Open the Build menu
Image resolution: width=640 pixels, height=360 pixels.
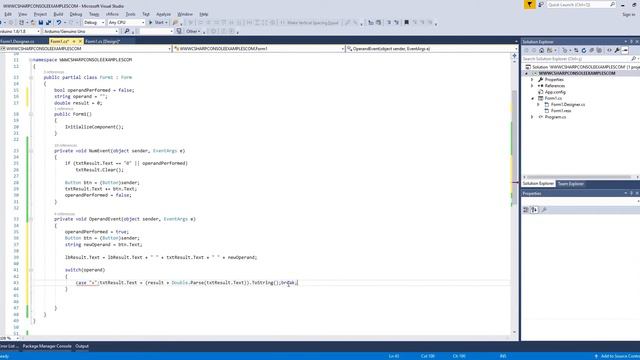(x=58, y=14)
